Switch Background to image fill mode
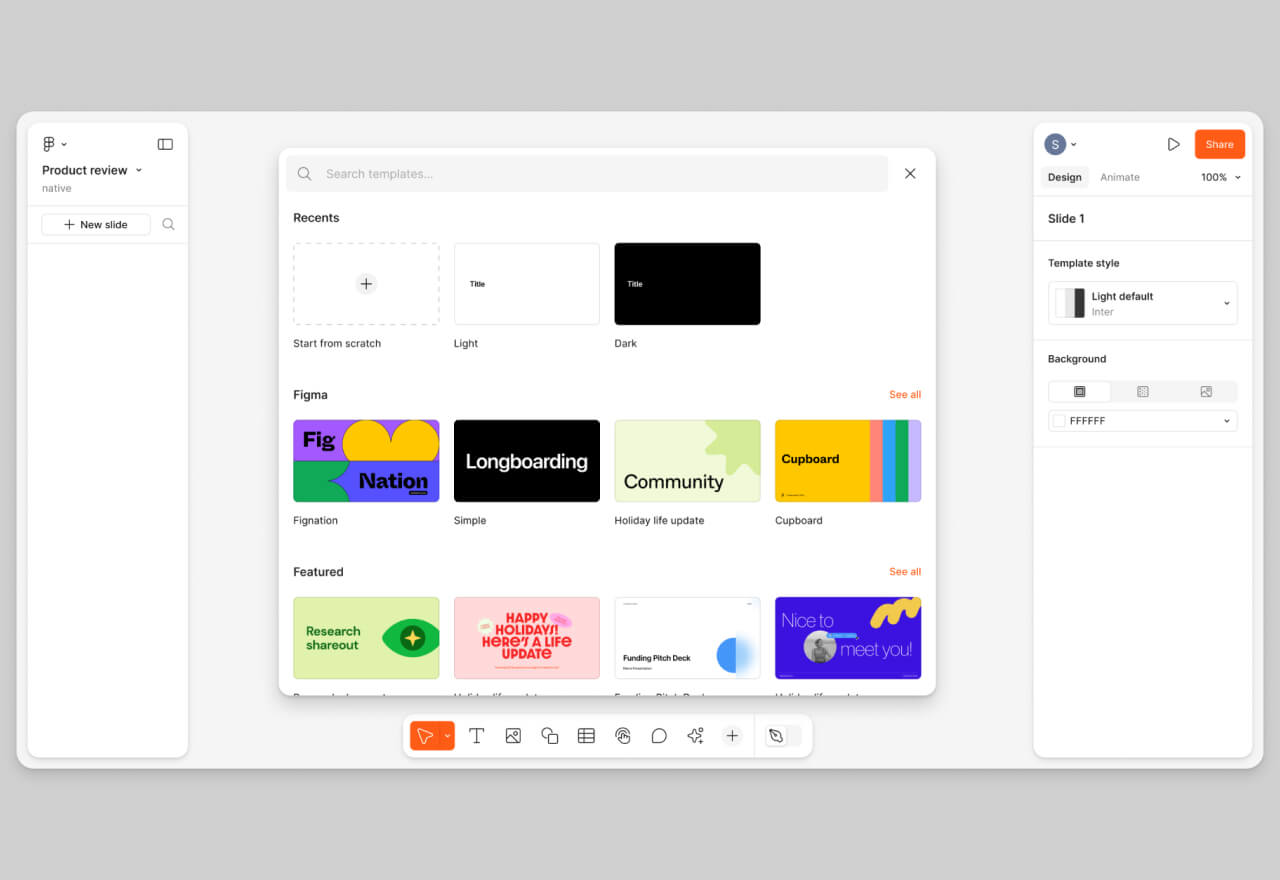 click(1206, 391)
